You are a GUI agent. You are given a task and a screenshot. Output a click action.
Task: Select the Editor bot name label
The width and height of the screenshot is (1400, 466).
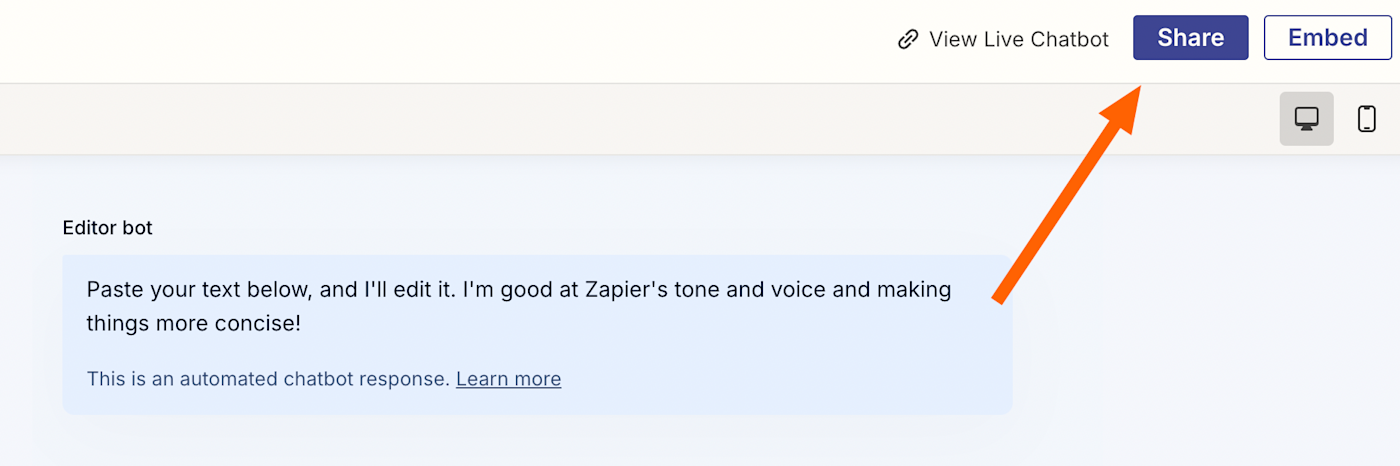[108, 228]
